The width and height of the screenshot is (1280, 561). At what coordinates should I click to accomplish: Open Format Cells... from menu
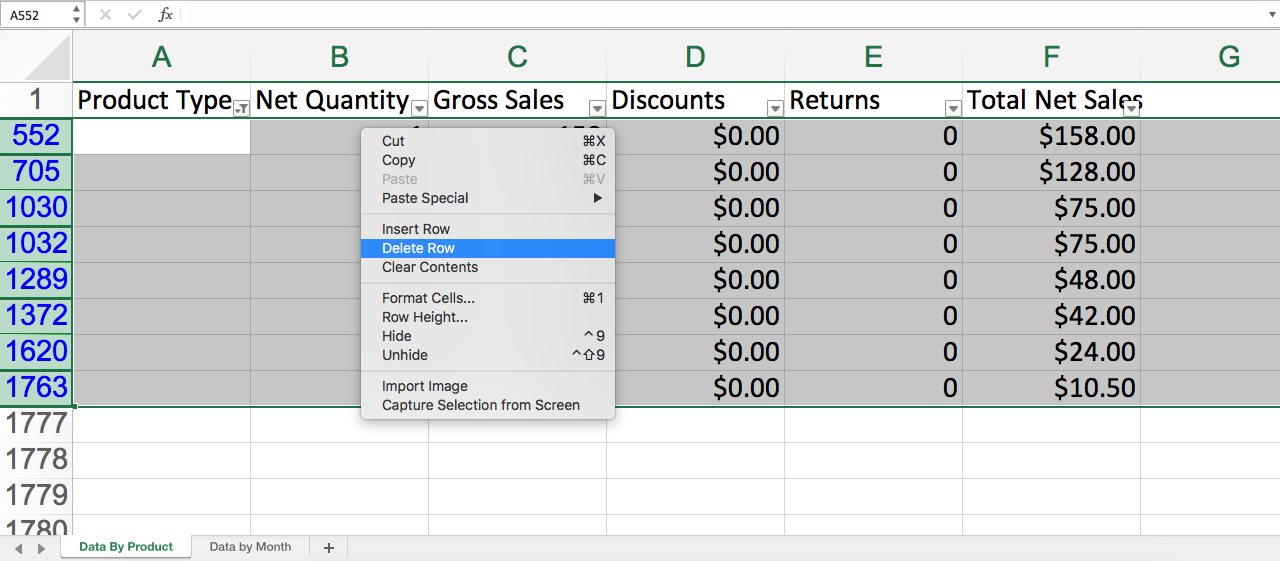[488, 298]
